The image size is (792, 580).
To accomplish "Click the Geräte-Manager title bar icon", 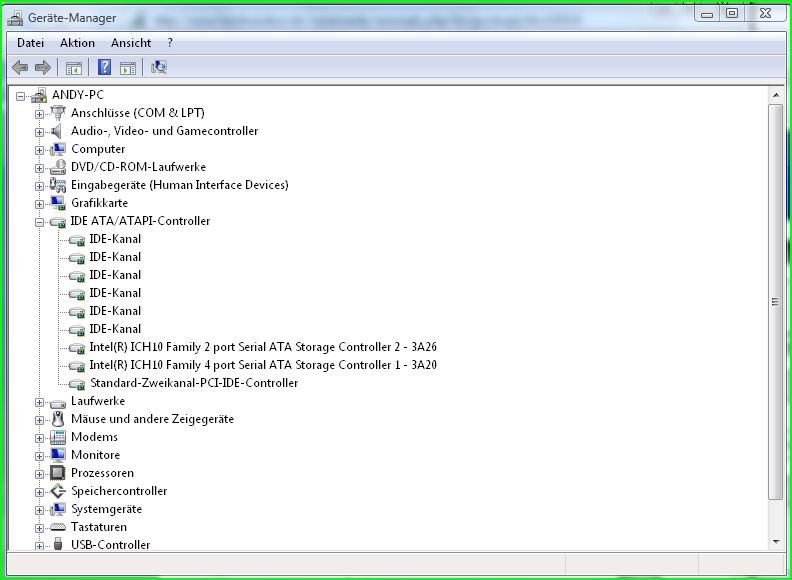I will [x=15, y=18].
